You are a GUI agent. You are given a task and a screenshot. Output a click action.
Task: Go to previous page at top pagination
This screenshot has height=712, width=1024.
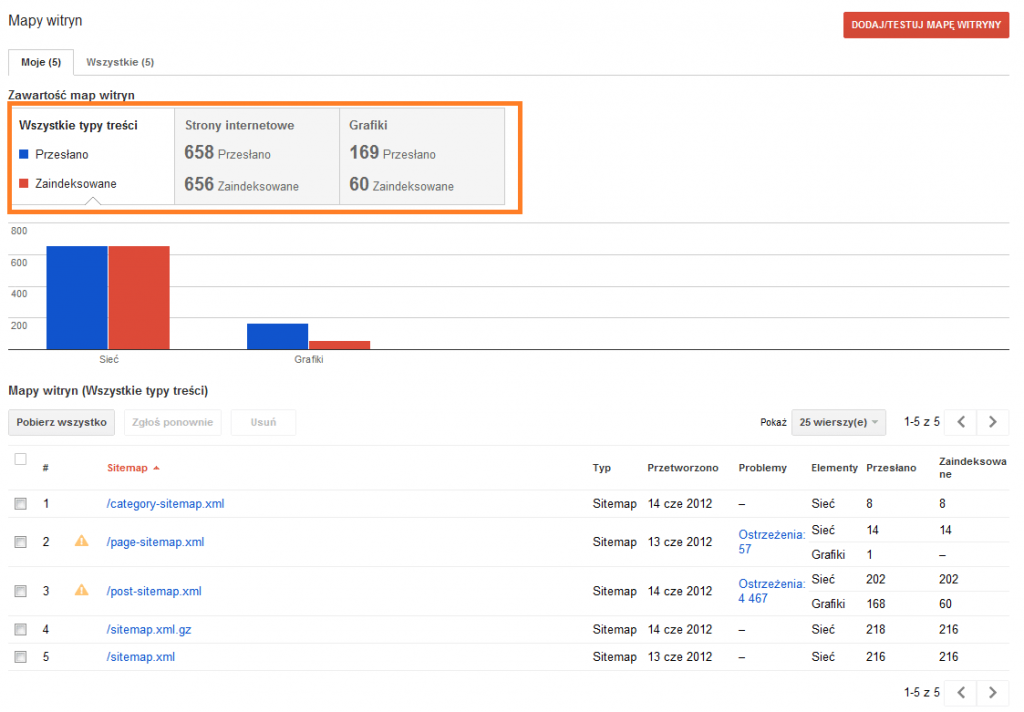(x=960, y=422)
